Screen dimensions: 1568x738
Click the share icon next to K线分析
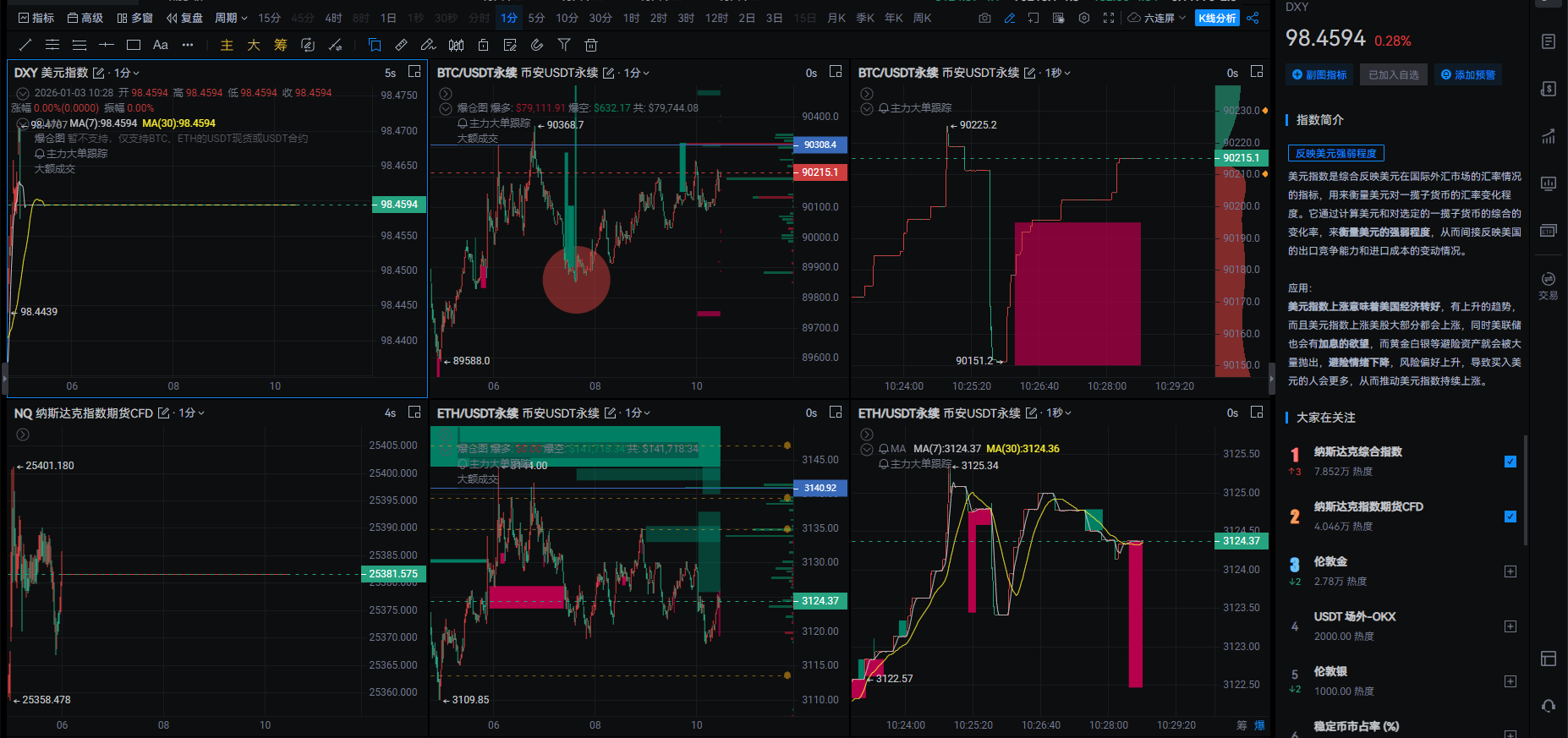point(1253,18)
